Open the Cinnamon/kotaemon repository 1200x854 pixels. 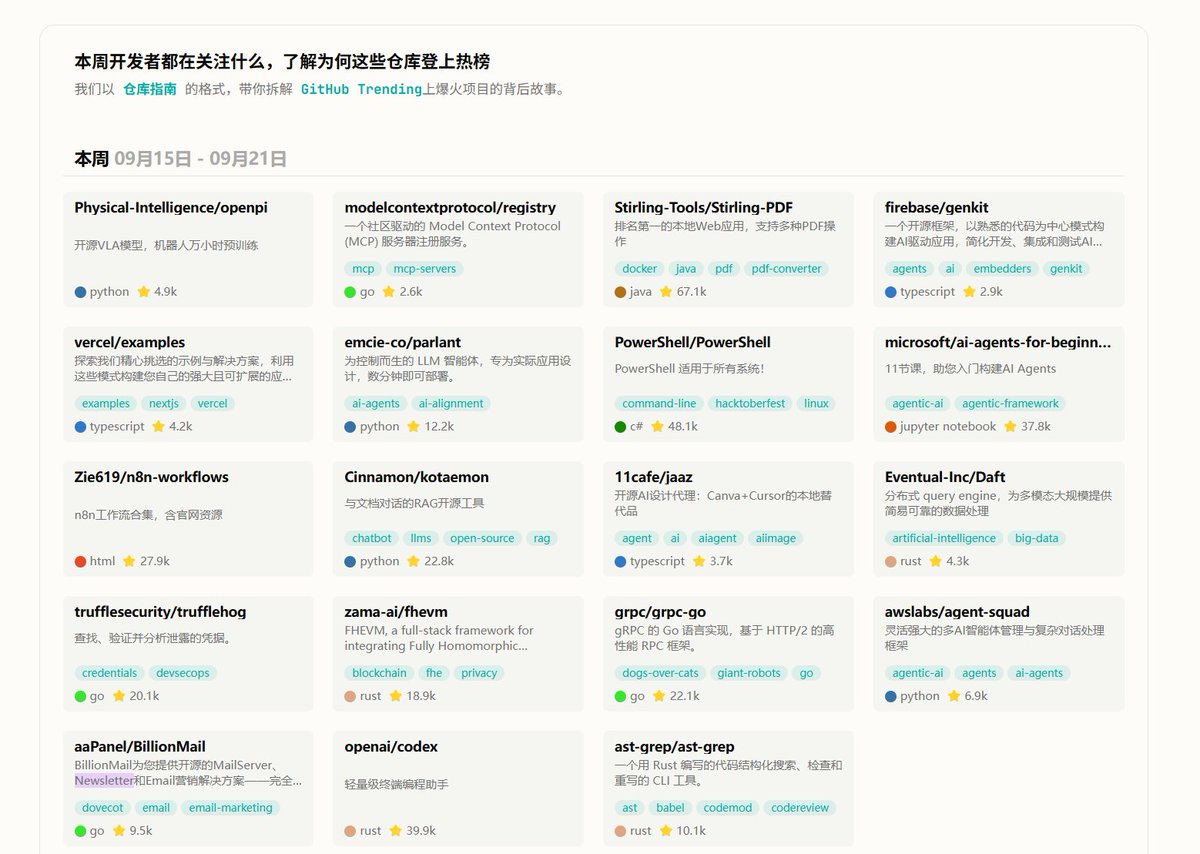[417, 478]
